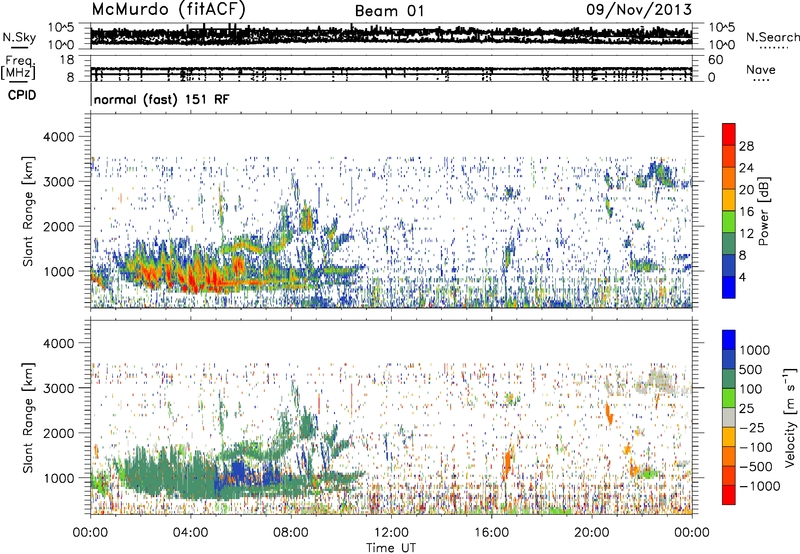Click the 'Power [dB]' colorbar label
The height and width of the screenshot is (554, 800).
tap(764, 211)
